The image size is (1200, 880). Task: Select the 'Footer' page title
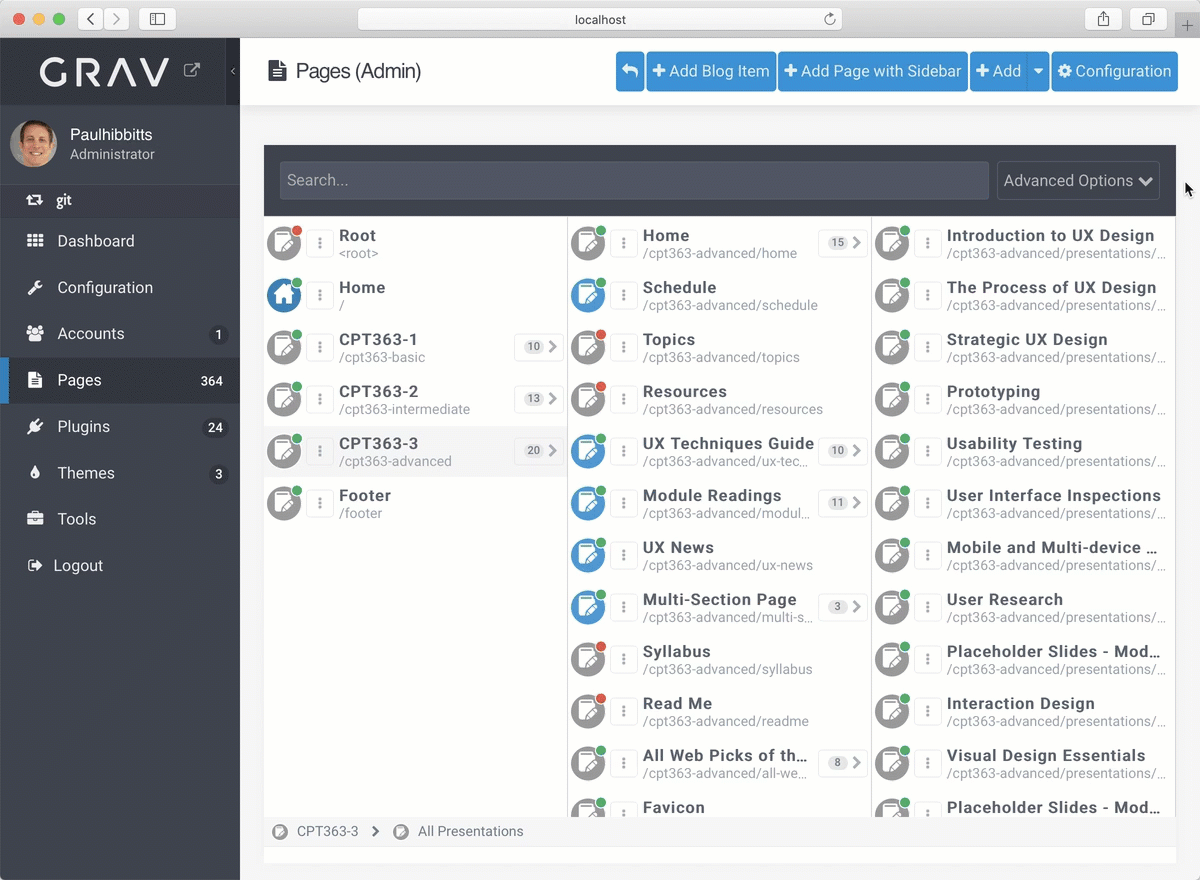pyautogui.click(x=365, y=496)
